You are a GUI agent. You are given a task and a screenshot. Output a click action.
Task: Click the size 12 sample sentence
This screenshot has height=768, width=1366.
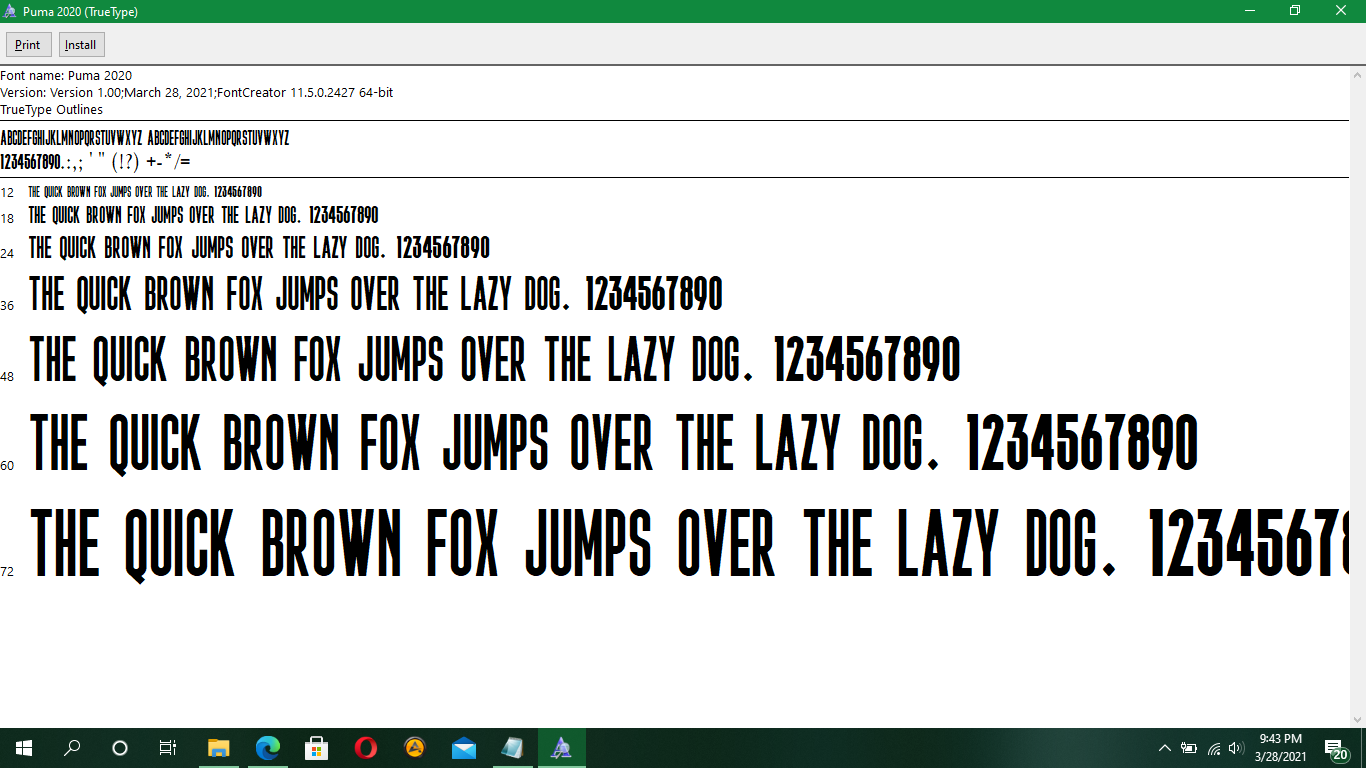(x=145, y=192)
